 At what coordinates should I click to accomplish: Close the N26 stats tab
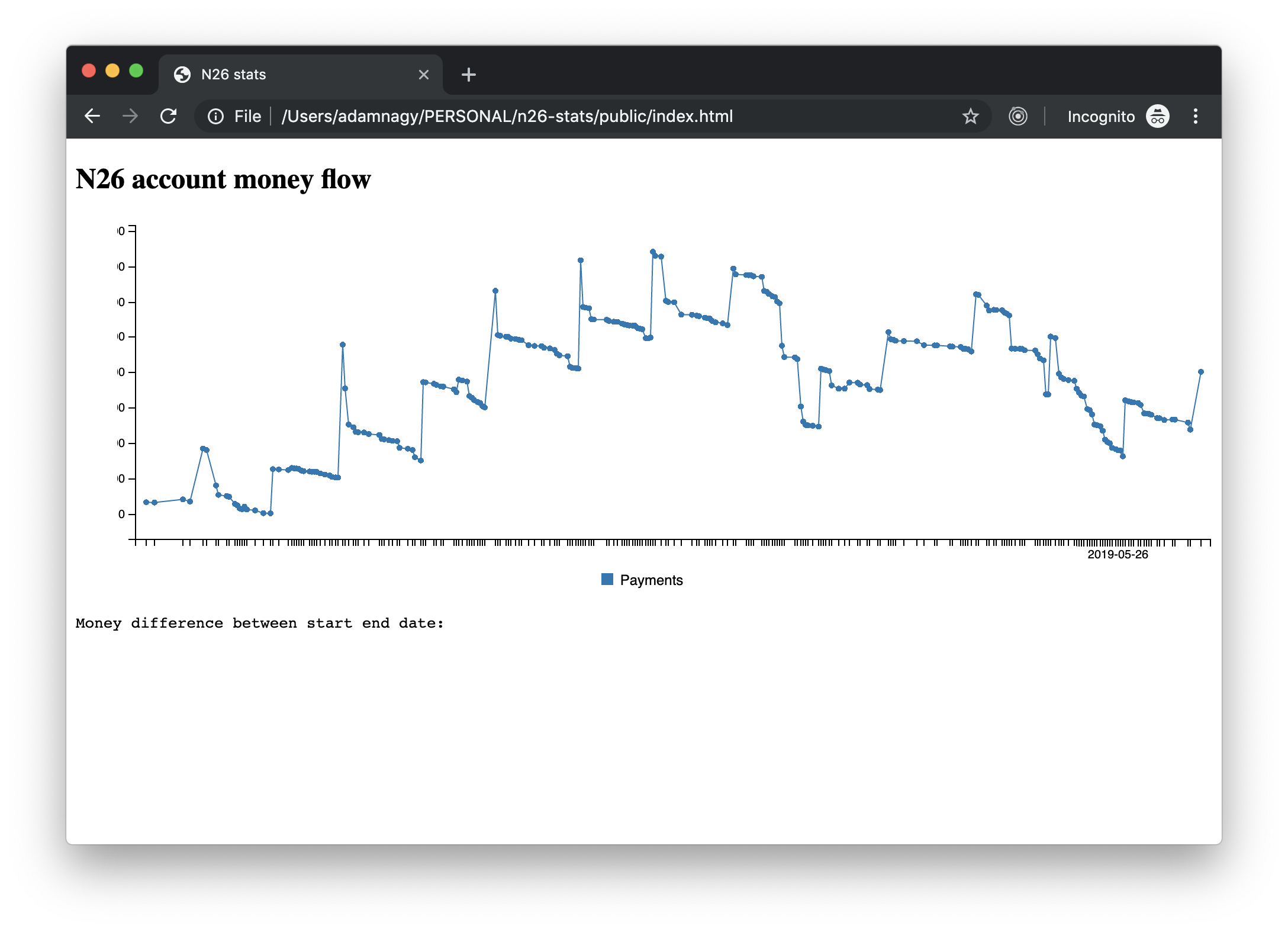coord(423,75)
